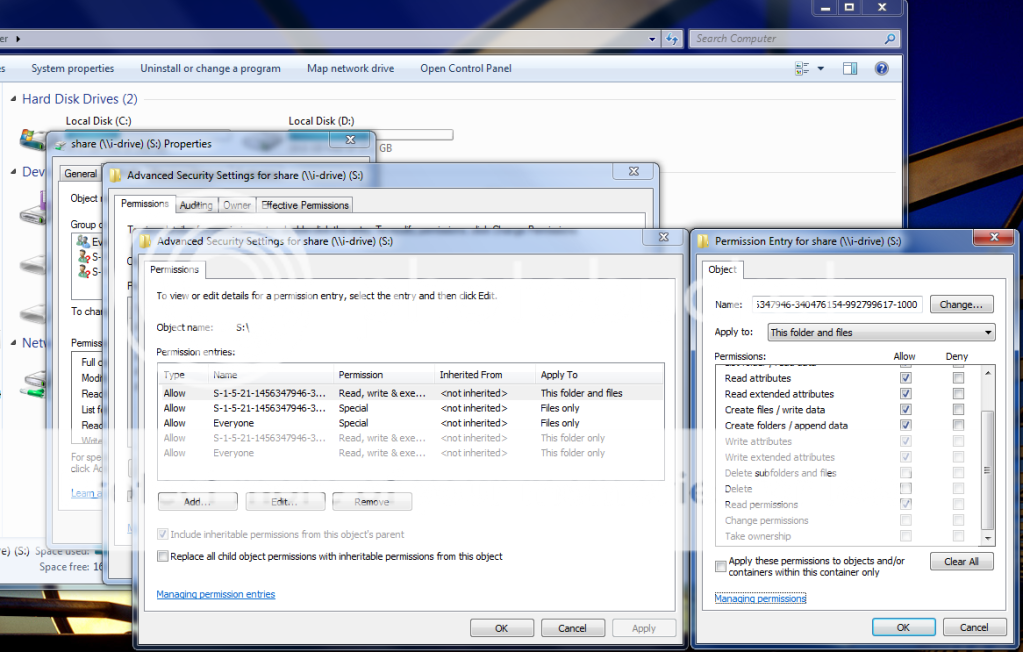
Task: Click the permissions list vertical scrollbar
Action: pos(988,450)
